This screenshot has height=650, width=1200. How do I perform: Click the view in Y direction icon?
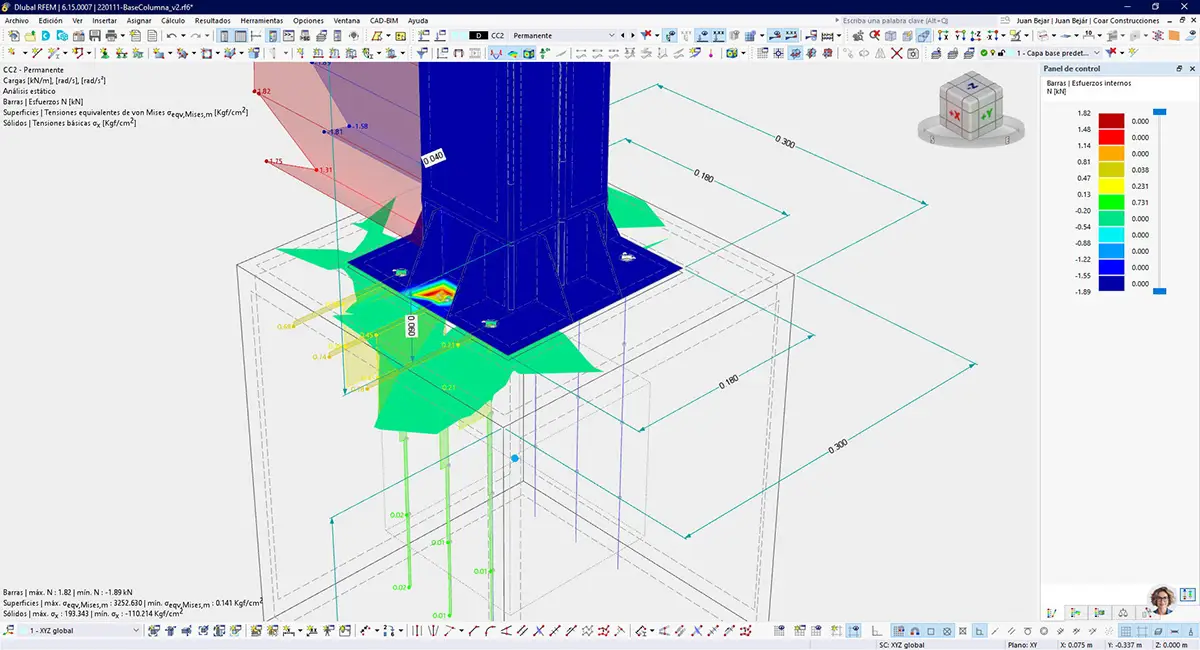coord(959,36)
